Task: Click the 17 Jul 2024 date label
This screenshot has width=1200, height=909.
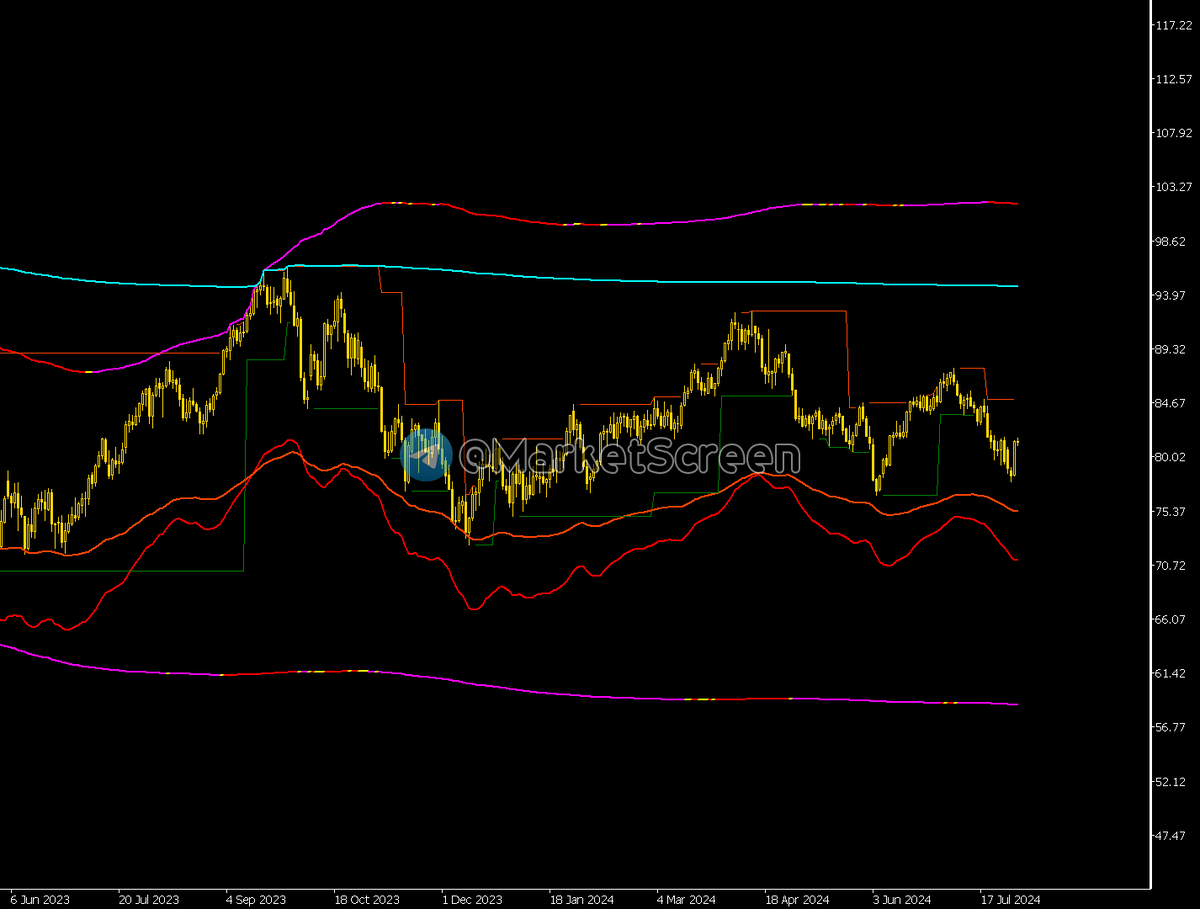Action: coord(1012,899)
